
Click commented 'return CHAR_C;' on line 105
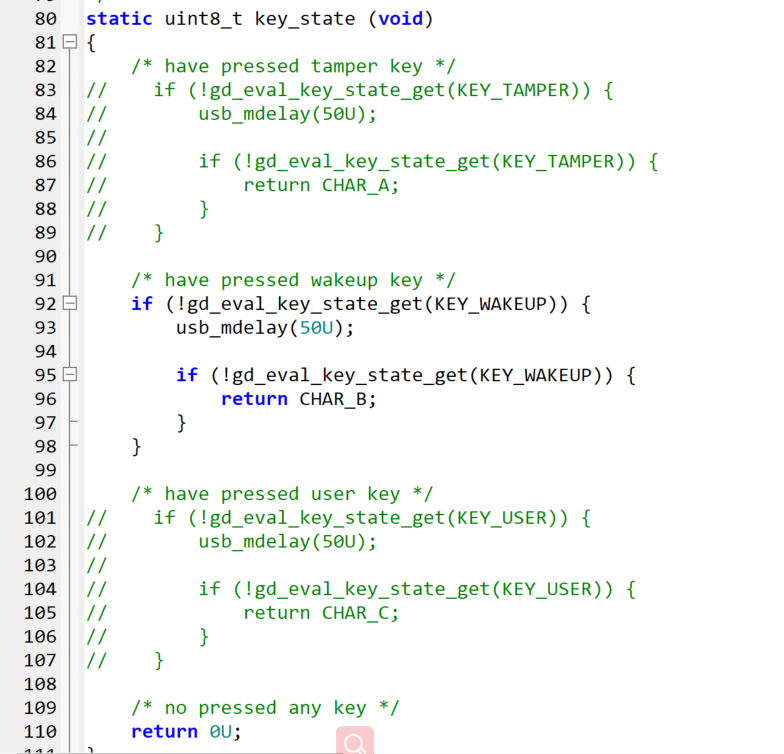pyautogui.click(x=321, y=613)
